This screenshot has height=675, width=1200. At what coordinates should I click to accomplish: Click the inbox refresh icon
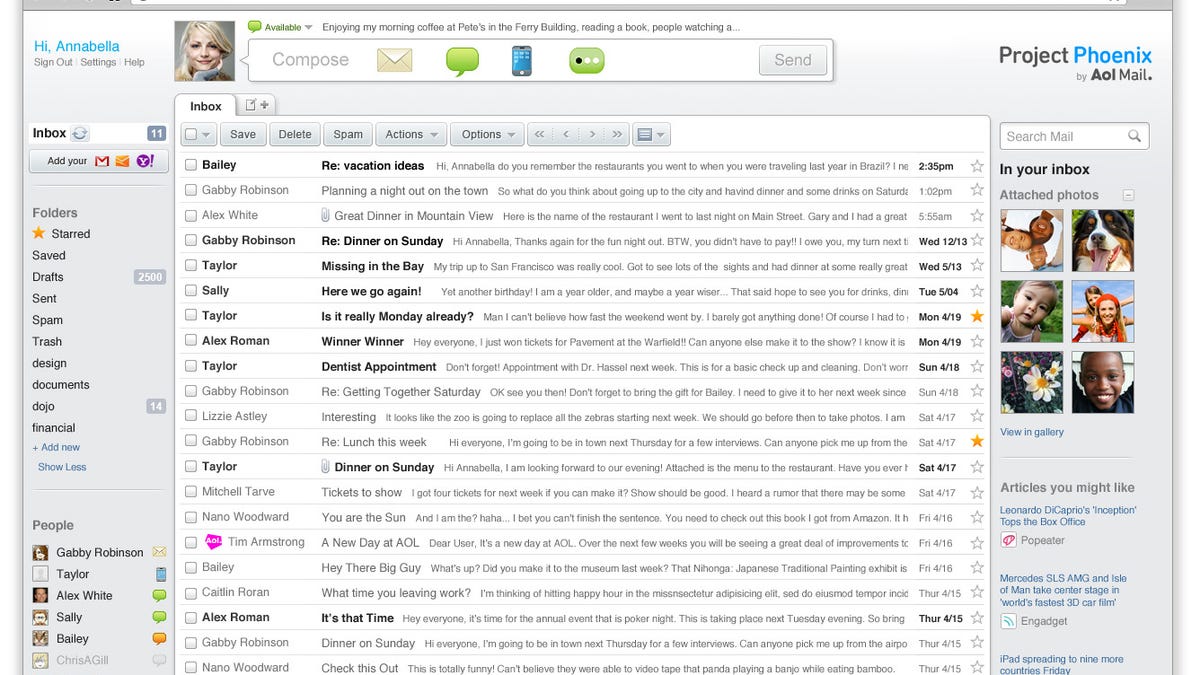click(x=80, y=133)
